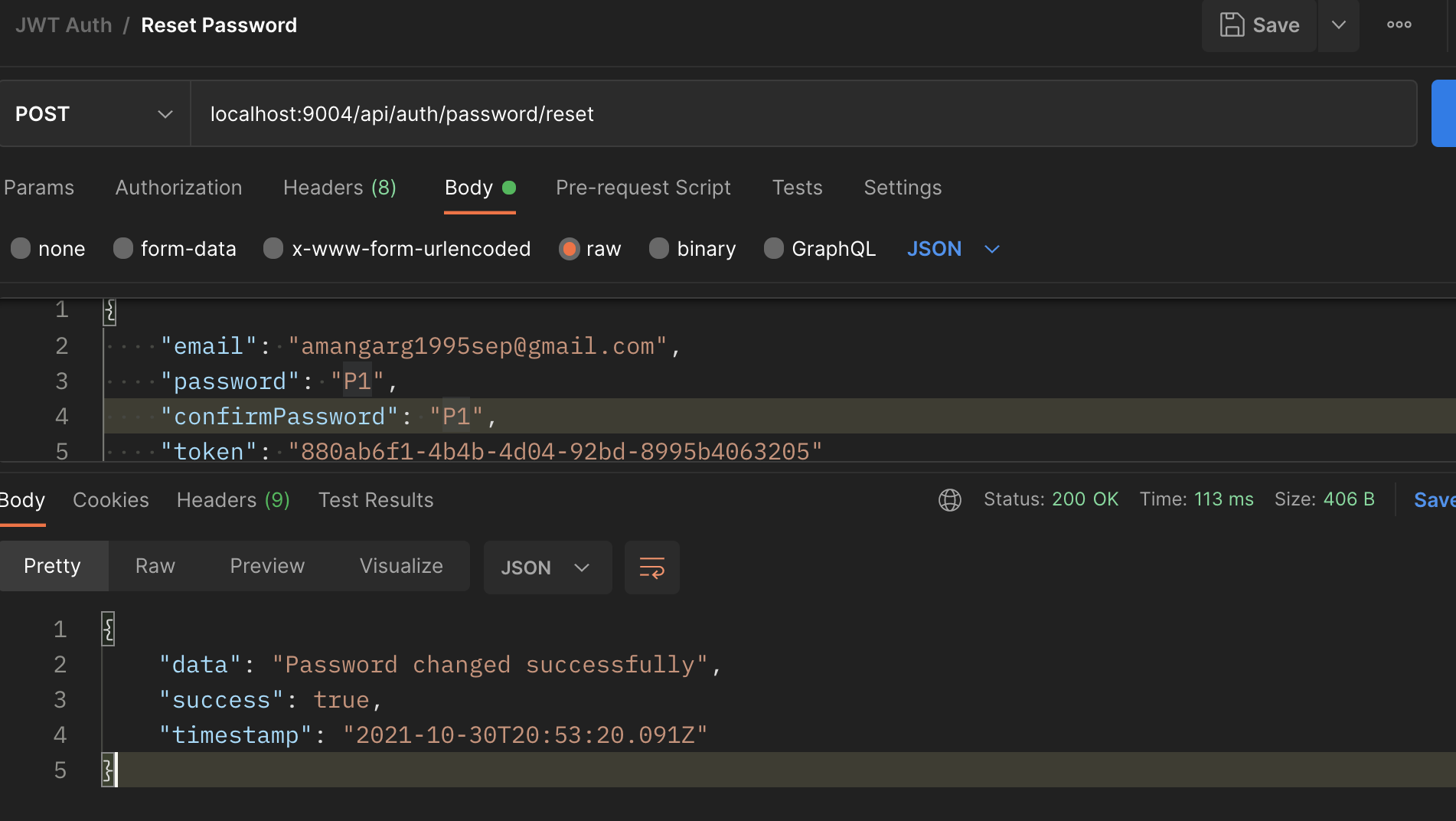
Task: Open the three-dot more actions menu
Action: 1399,25
